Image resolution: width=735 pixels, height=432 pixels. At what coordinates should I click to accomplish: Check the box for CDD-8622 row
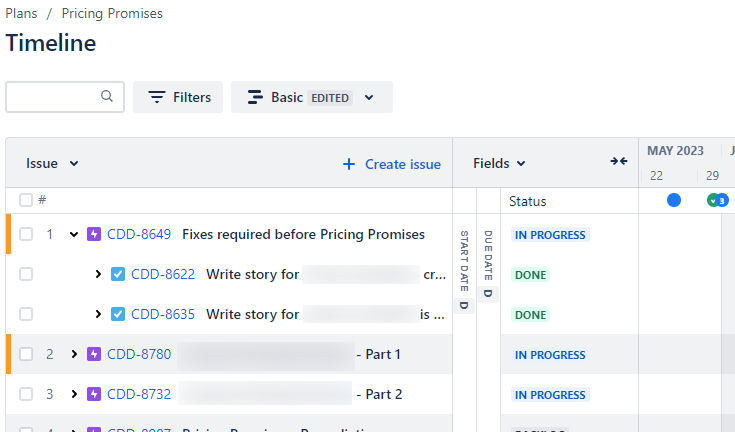coord(26,274)
